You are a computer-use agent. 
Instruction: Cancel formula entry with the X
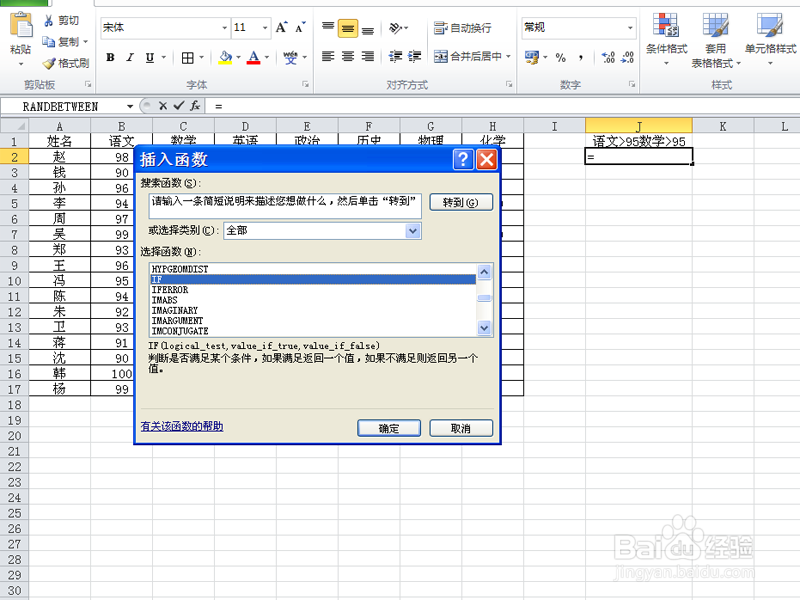(x=163, y=106)
